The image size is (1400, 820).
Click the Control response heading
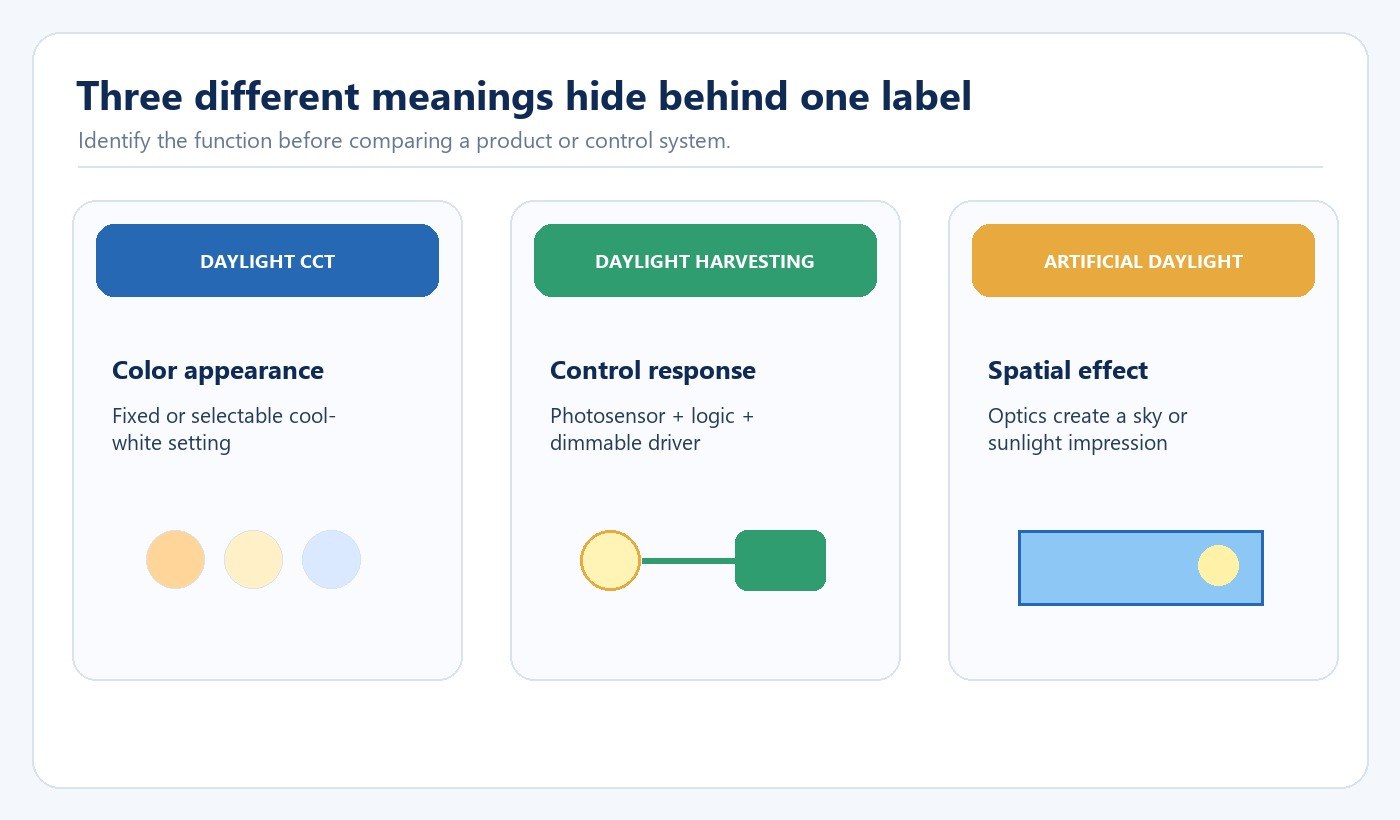(x=653, y=371)
